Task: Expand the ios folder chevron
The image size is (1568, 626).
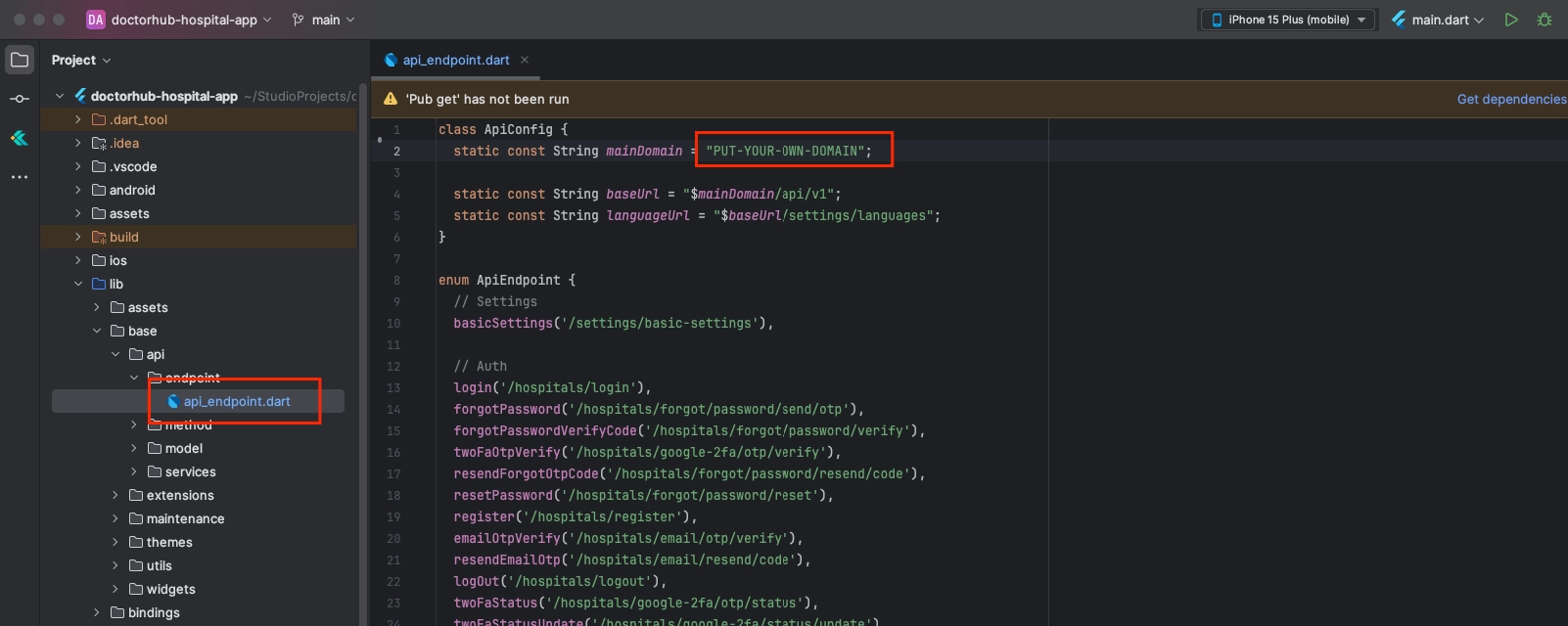Action: click(78, 260)
